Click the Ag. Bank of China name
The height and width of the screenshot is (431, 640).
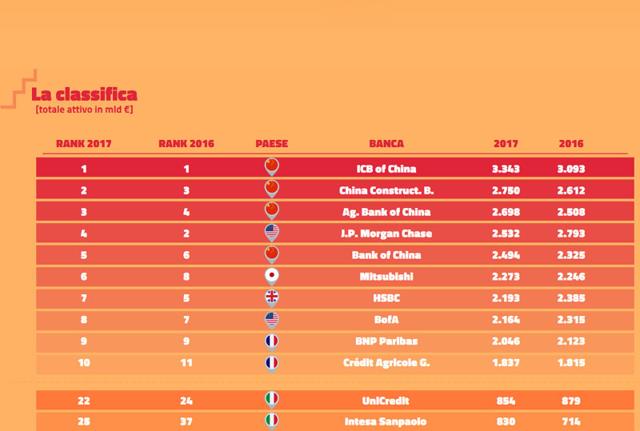coord(386,212)
